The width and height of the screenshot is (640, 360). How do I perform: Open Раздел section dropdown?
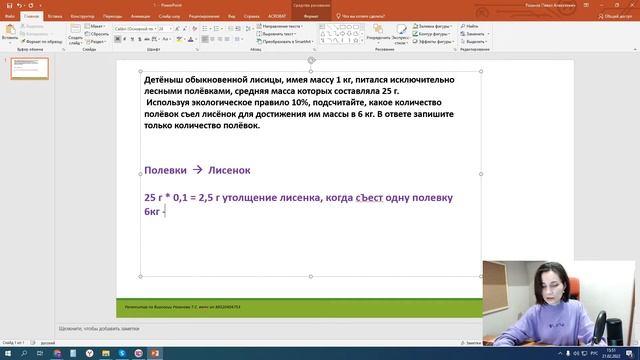(96, 42)
